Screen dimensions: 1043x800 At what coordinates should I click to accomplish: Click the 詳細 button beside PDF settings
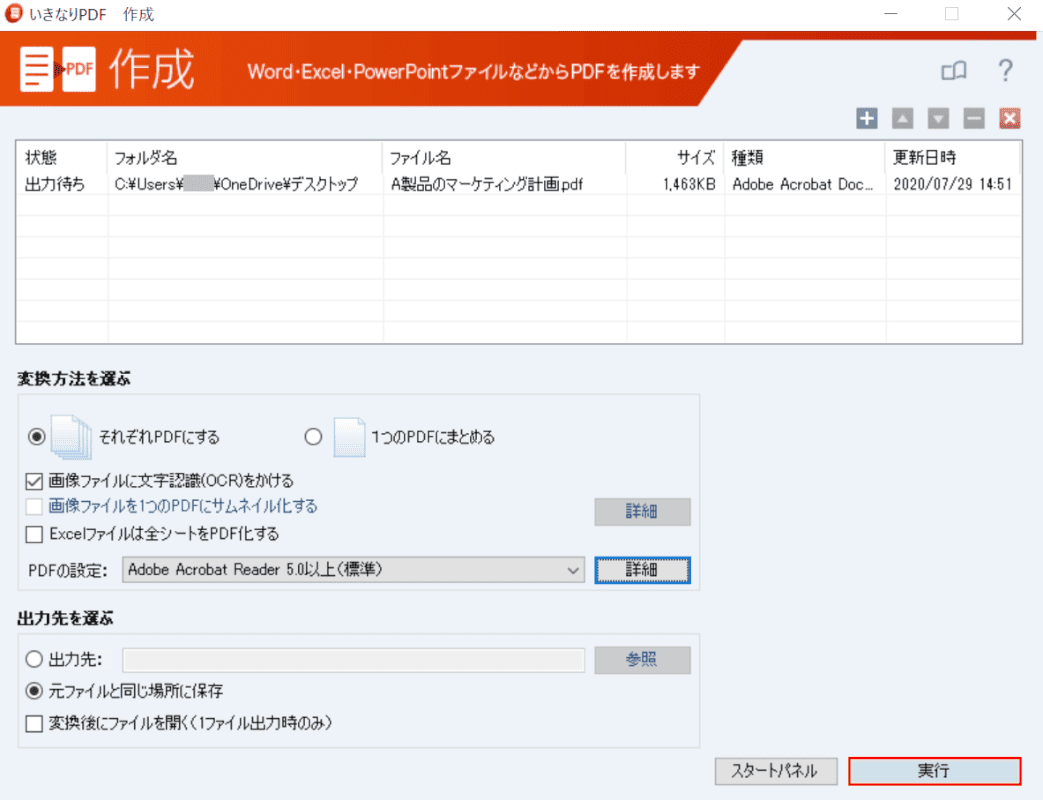642,570
